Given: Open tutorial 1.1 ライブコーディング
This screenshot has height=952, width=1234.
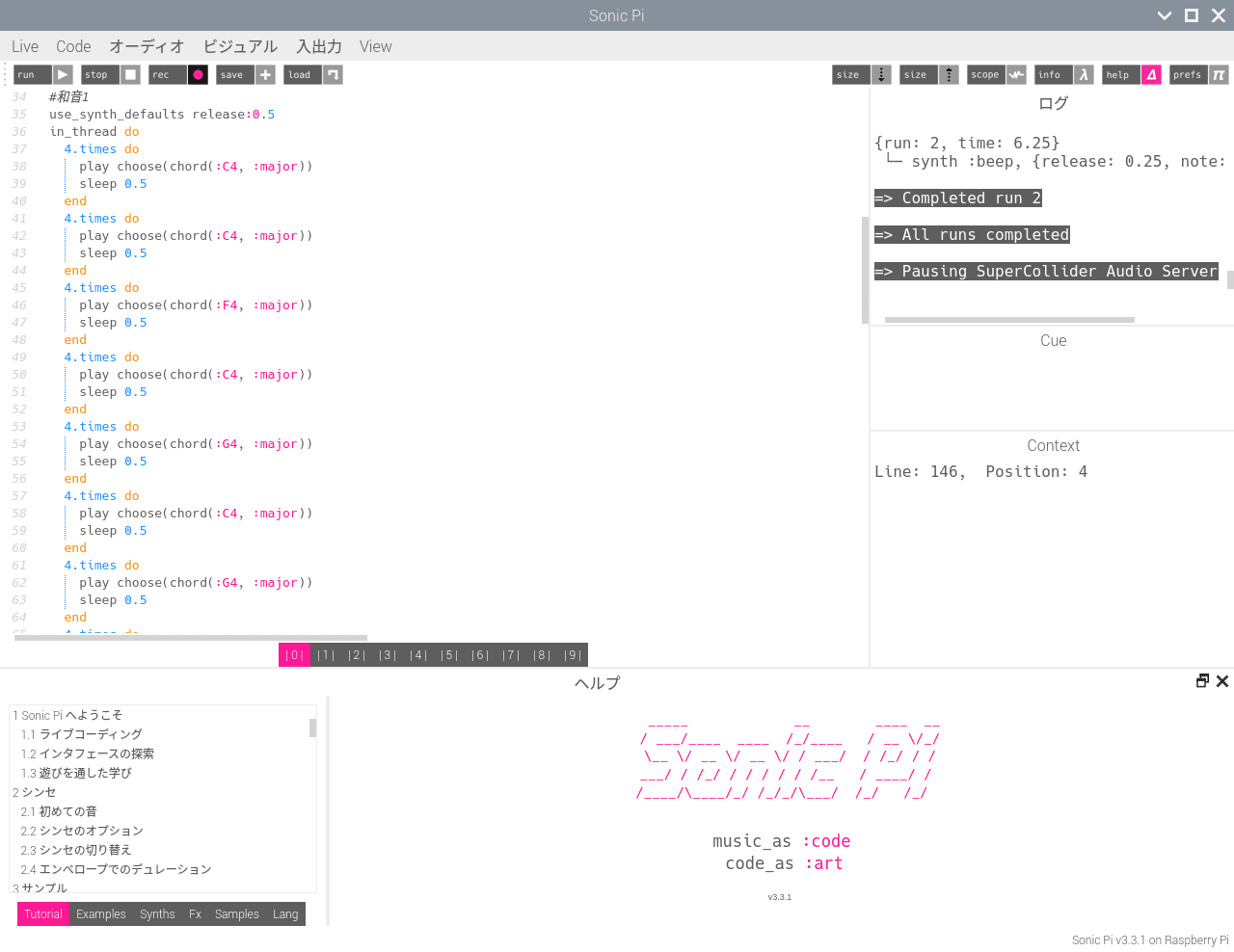Looking at the screenshot, I should pos(81,734).
